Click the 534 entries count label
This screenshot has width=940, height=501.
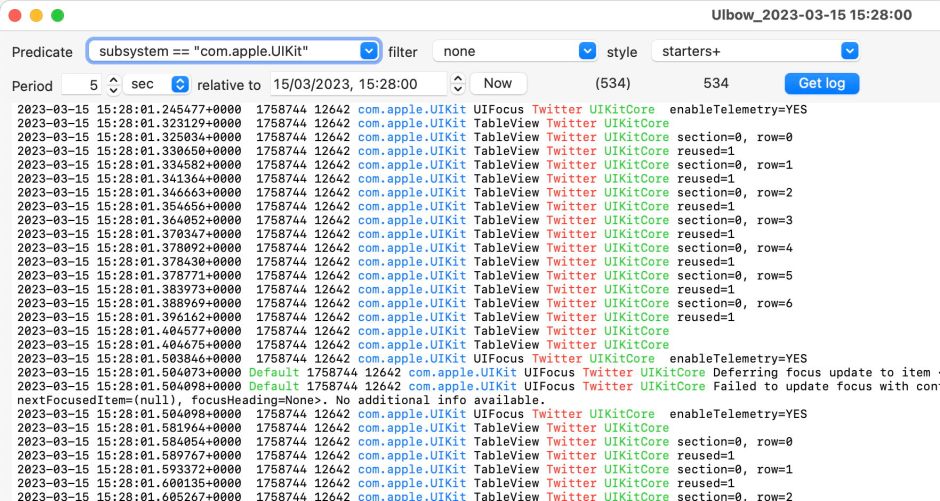(716, 84)
